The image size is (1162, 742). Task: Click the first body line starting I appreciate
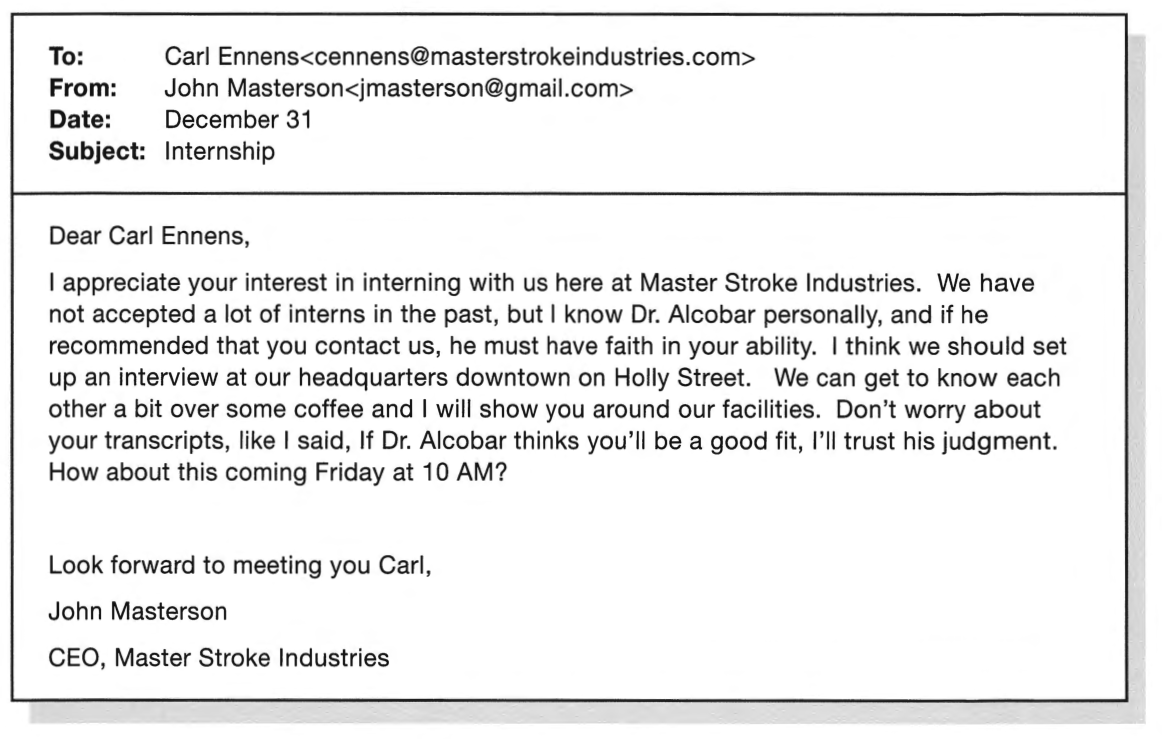click(541, 283)
